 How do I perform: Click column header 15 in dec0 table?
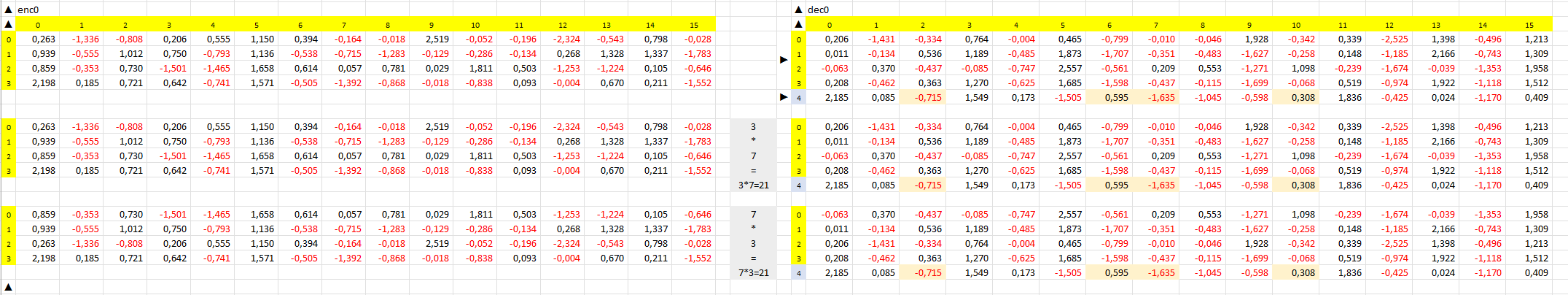click(1529, 25)
